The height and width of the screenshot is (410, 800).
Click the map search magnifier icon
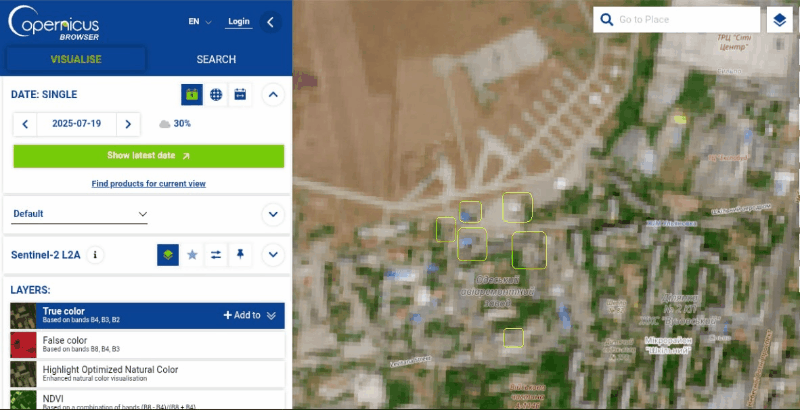(x=606, y=20)
